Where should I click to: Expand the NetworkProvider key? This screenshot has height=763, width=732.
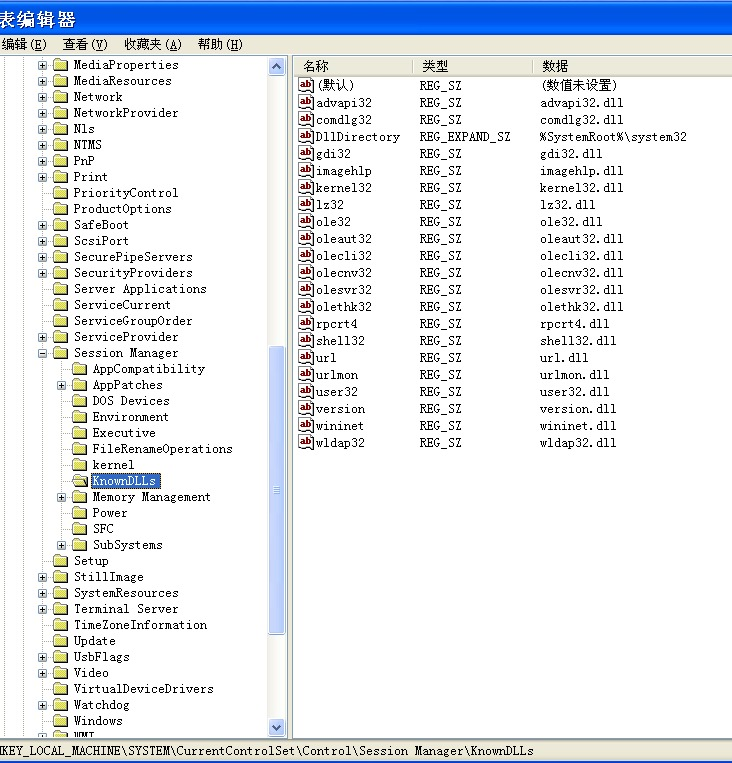pos(42,113)
